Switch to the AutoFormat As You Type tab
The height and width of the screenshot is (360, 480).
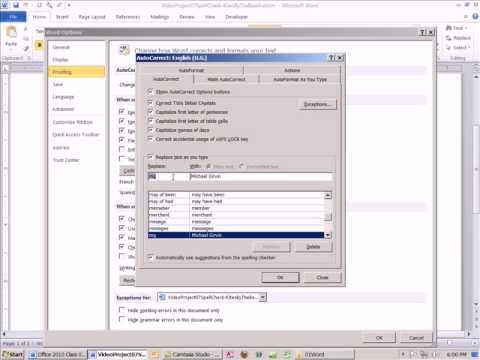click(x=300, y=79)
